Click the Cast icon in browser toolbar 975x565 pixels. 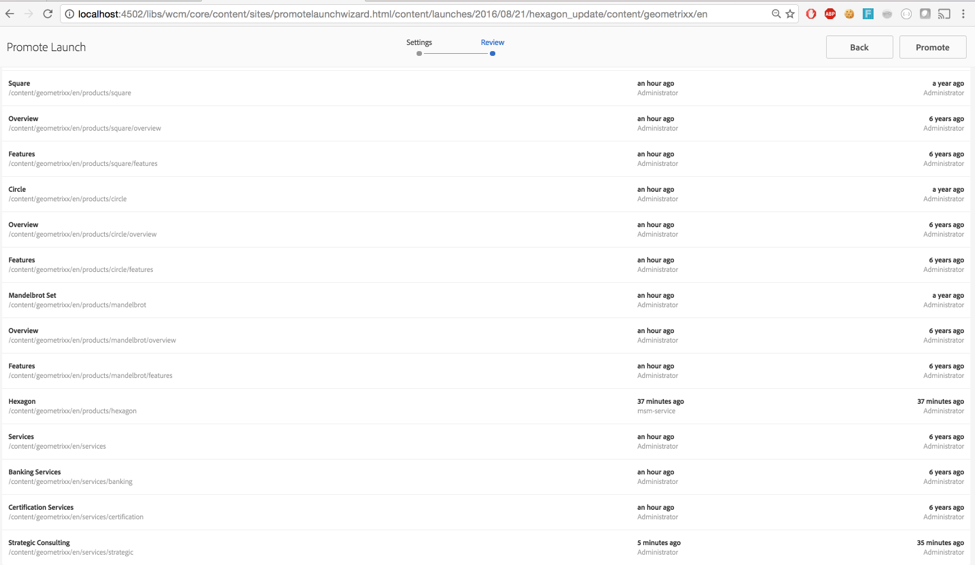[x=944, y=14]
